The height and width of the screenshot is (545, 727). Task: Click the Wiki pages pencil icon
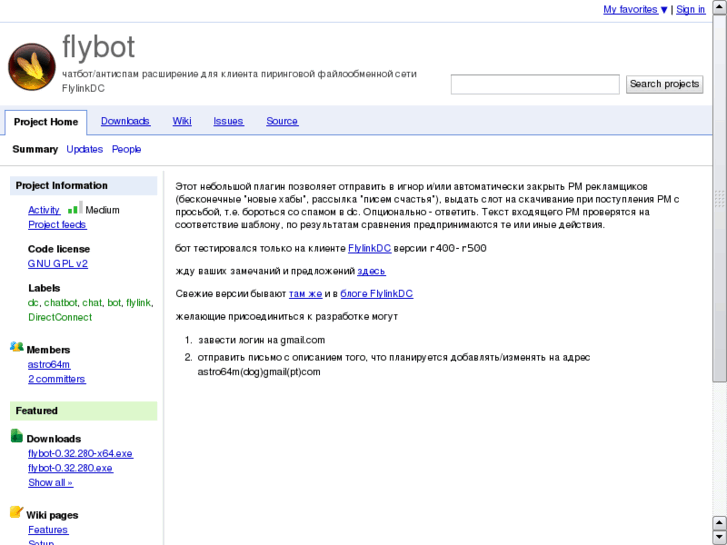coord(16,512)
